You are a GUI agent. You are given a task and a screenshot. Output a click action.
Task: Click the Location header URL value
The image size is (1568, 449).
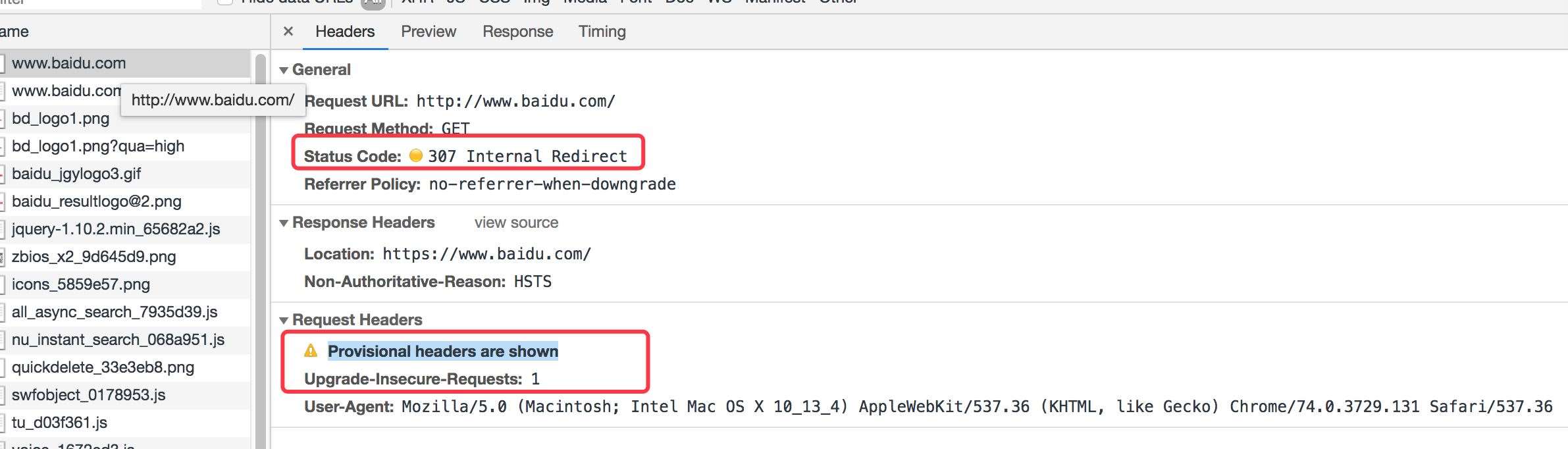(x=486, y=254)
